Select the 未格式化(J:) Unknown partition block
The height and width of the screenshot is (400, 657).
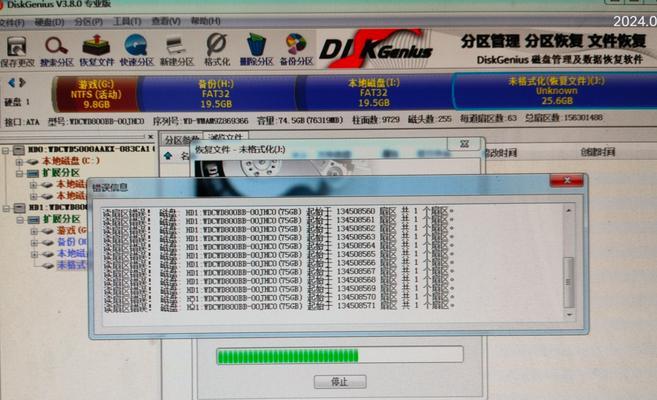pos(556,90)
